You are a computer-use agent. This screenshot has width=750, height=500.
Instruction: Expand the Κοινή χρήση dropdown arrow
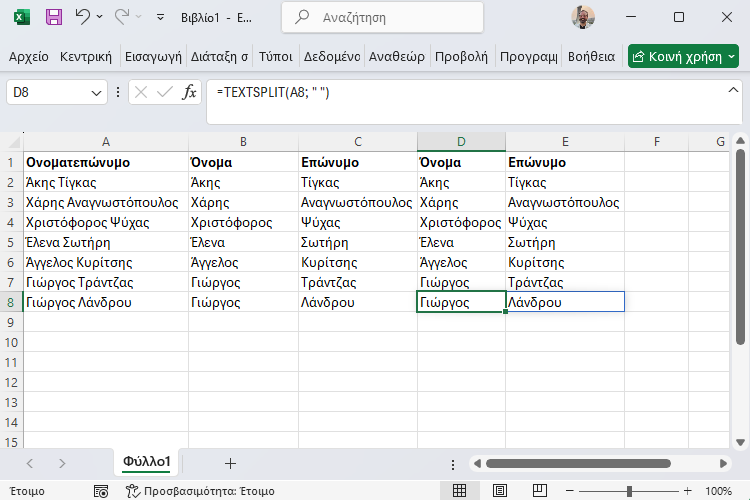pyautogui.click(x=732, y=56)
